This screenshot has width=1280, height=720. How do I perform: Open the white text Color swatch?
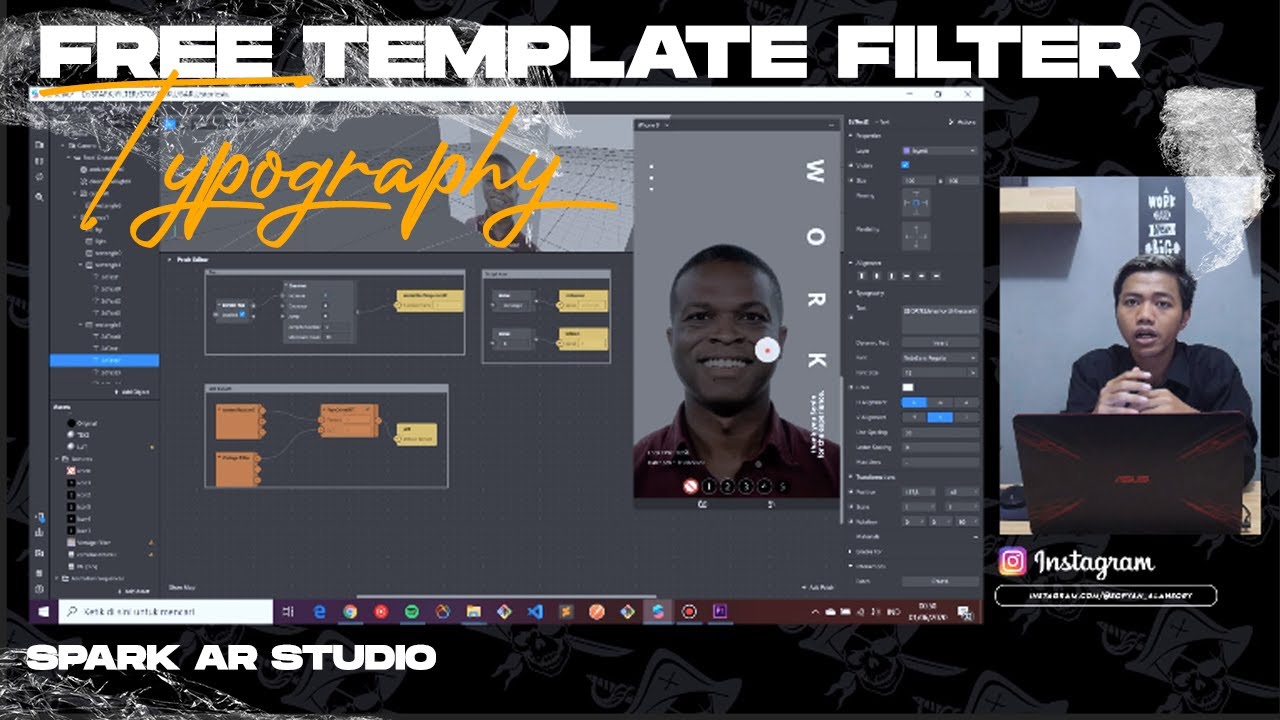[908, 387]
